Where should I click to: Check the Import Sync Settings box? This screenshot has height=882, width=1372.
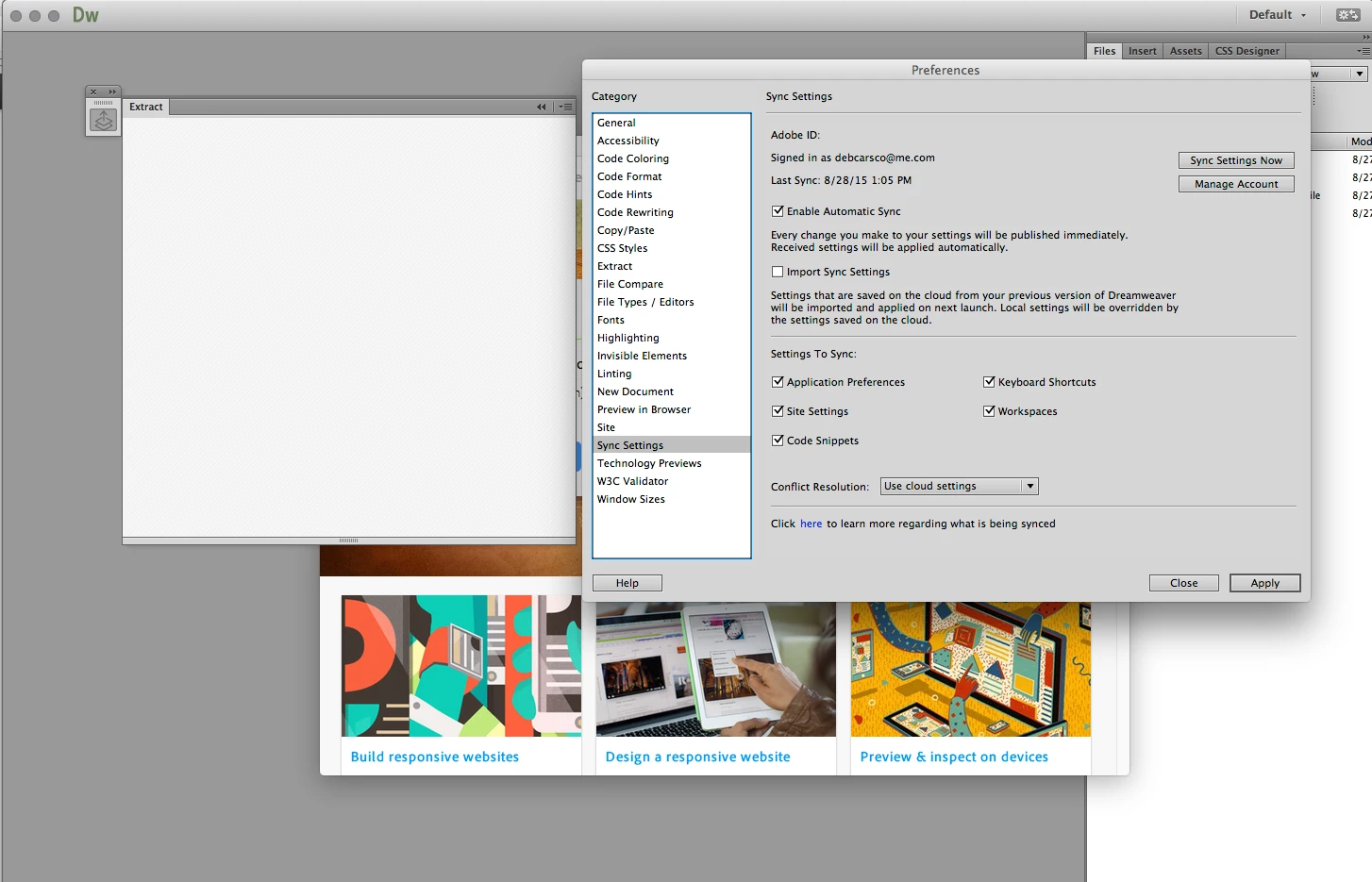(778, 272)
